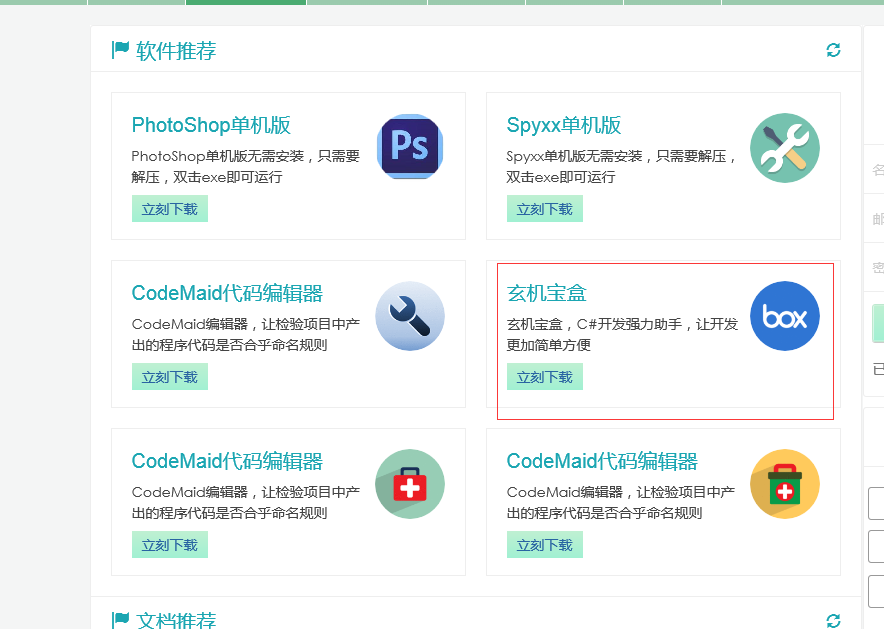Image resolution: width=884 pixels, height=629 pixels.
Task: Click the green first-aid kit icon on yellow circle
Action: [785, 484]
